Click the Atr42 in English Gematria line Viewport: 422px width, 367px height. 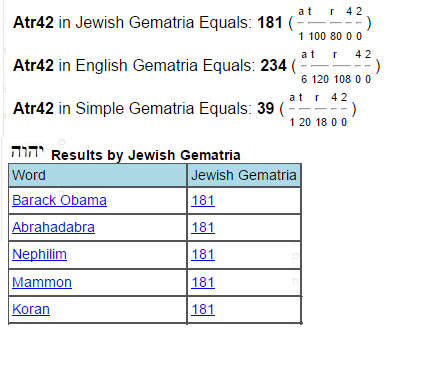tap(196, 65)
